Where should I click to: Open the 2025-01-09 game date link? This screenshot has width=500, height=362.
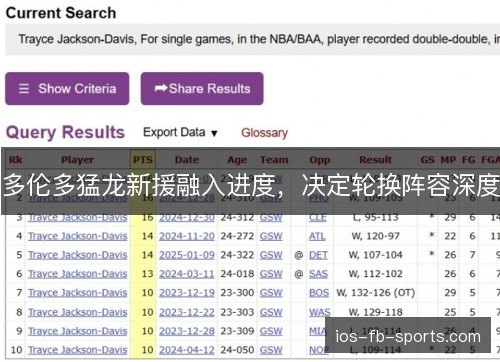tap(187, 255)
